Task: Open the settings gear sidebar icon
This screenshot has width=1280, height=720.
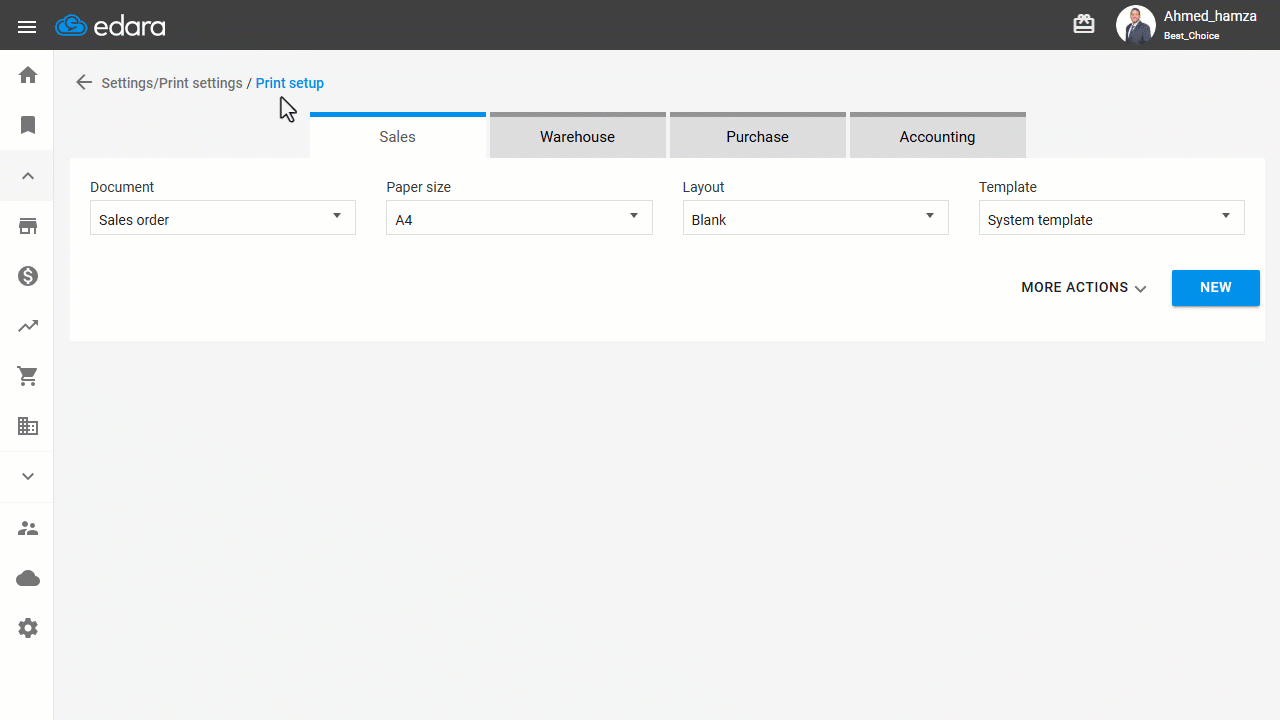Action: coord(28,628)
